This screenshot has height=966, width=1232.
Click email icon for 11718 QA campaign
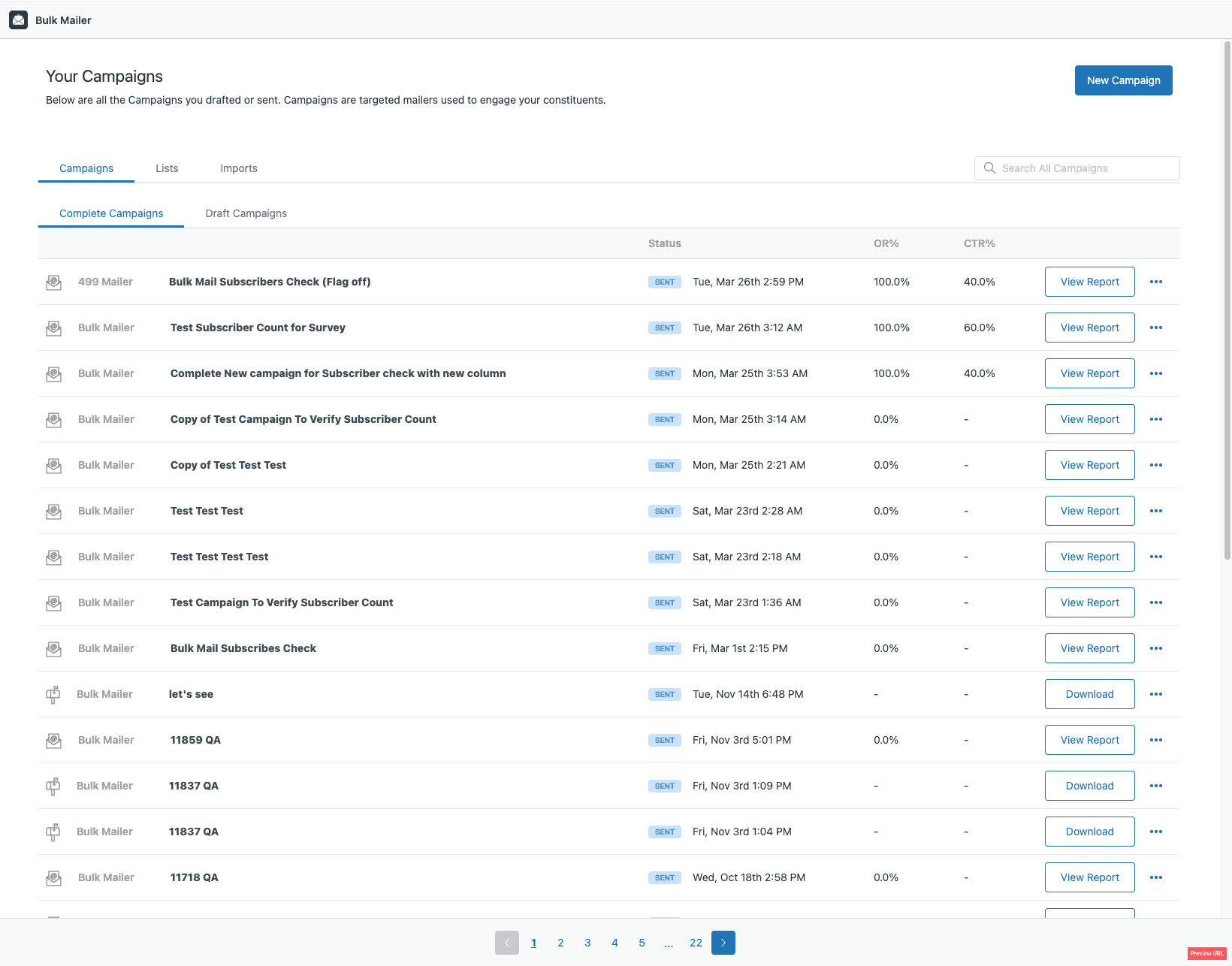54,878
